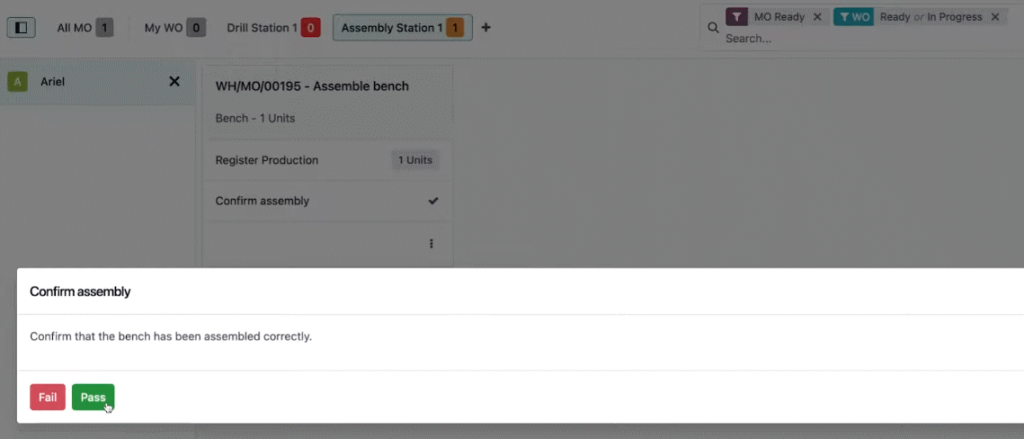
Task: Close the Ariel operator entry
Action: tap(174, 82)
